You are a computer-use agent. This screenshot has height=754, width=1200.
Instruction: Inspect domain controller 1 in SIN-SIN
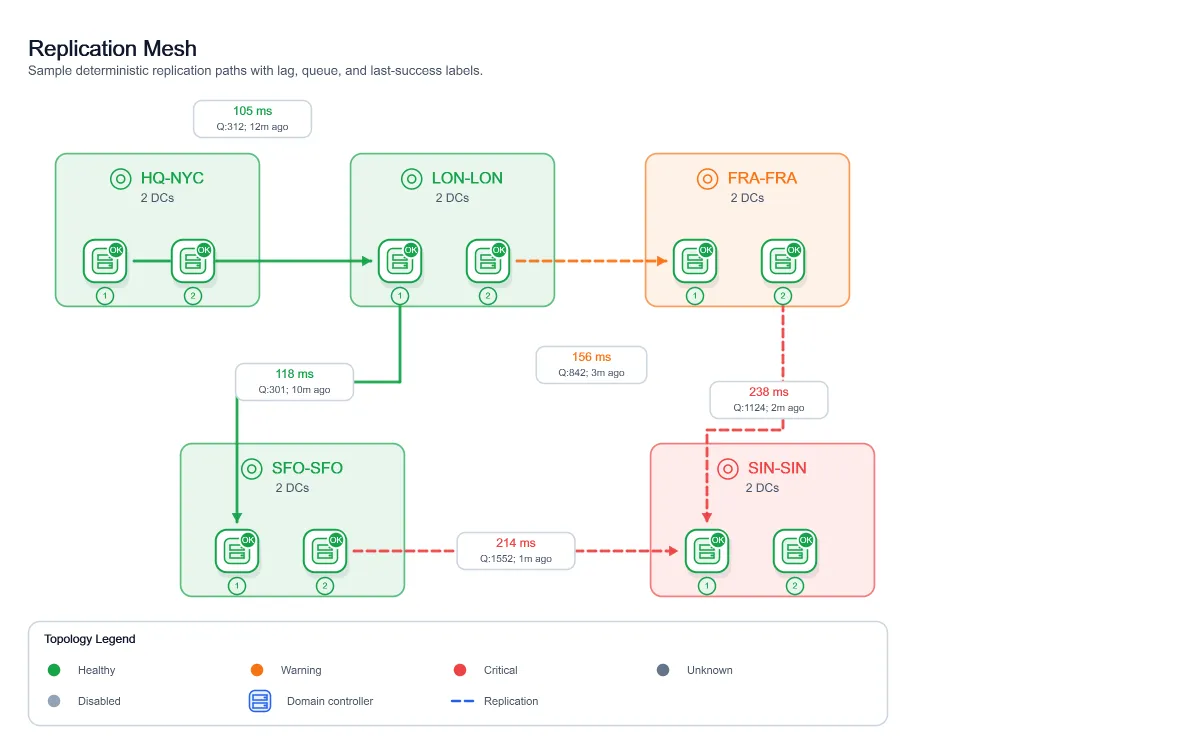click(707, 551)
